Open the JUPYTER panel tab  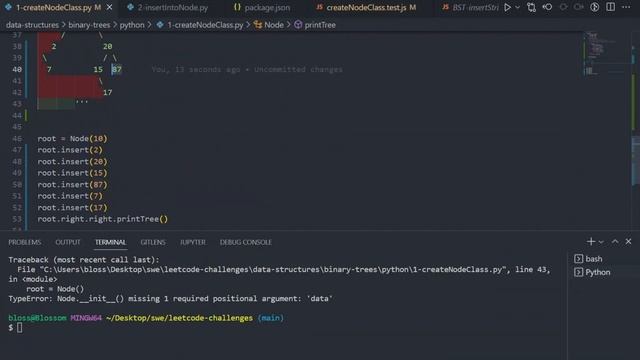point(193,242)
